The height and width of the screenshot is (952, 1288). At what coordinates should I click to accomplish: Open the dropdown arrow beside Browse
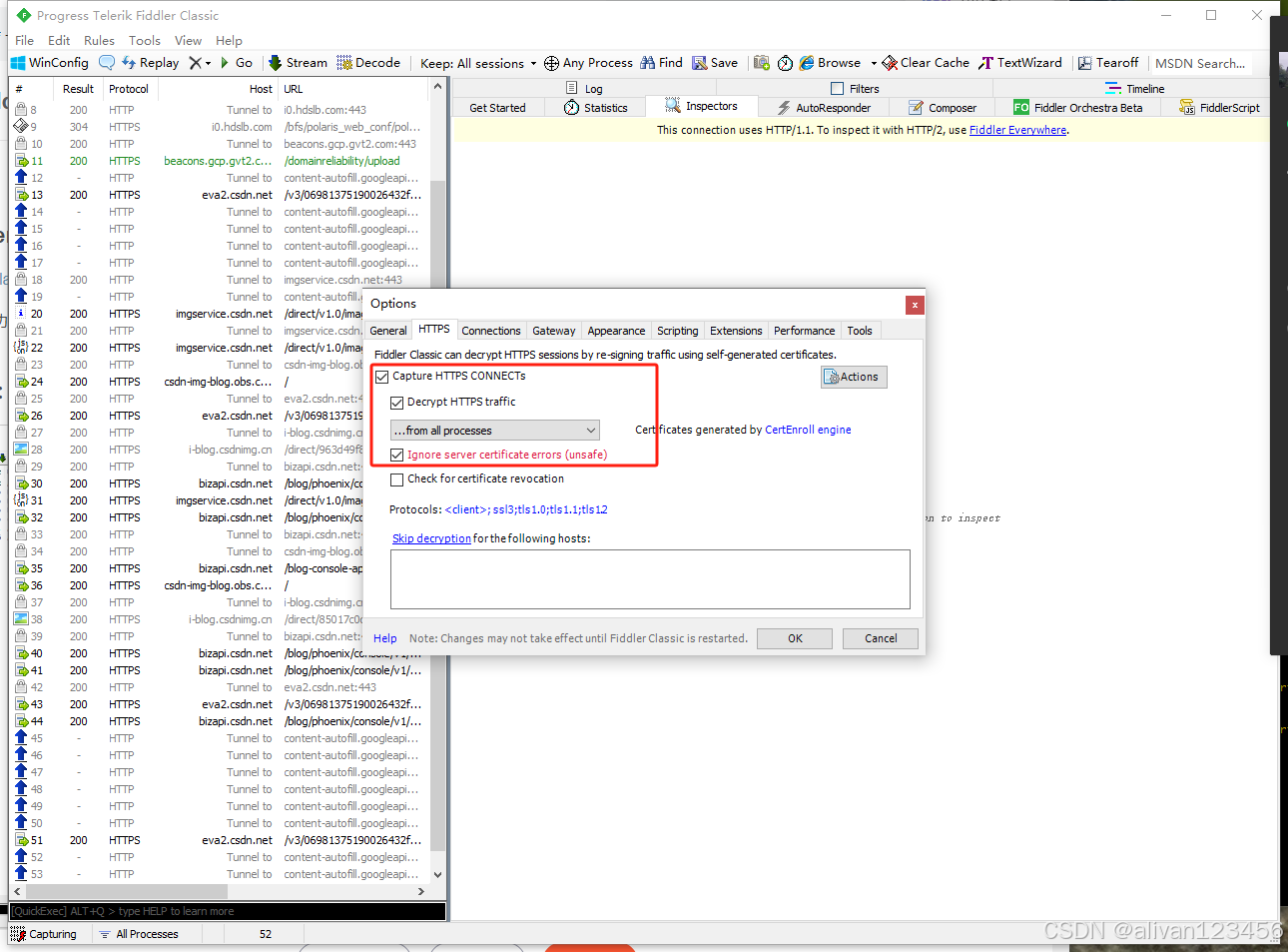click(874, 63)
